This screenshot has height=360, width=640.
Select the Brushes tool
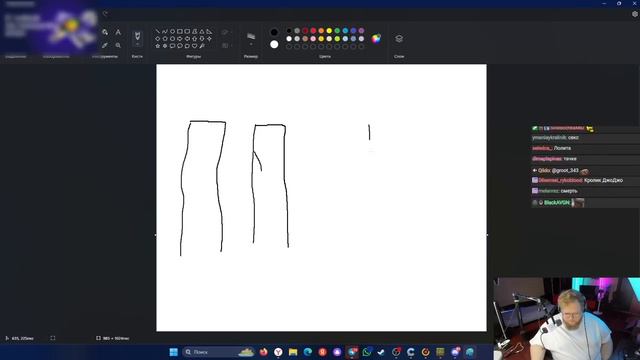point(138,36)
